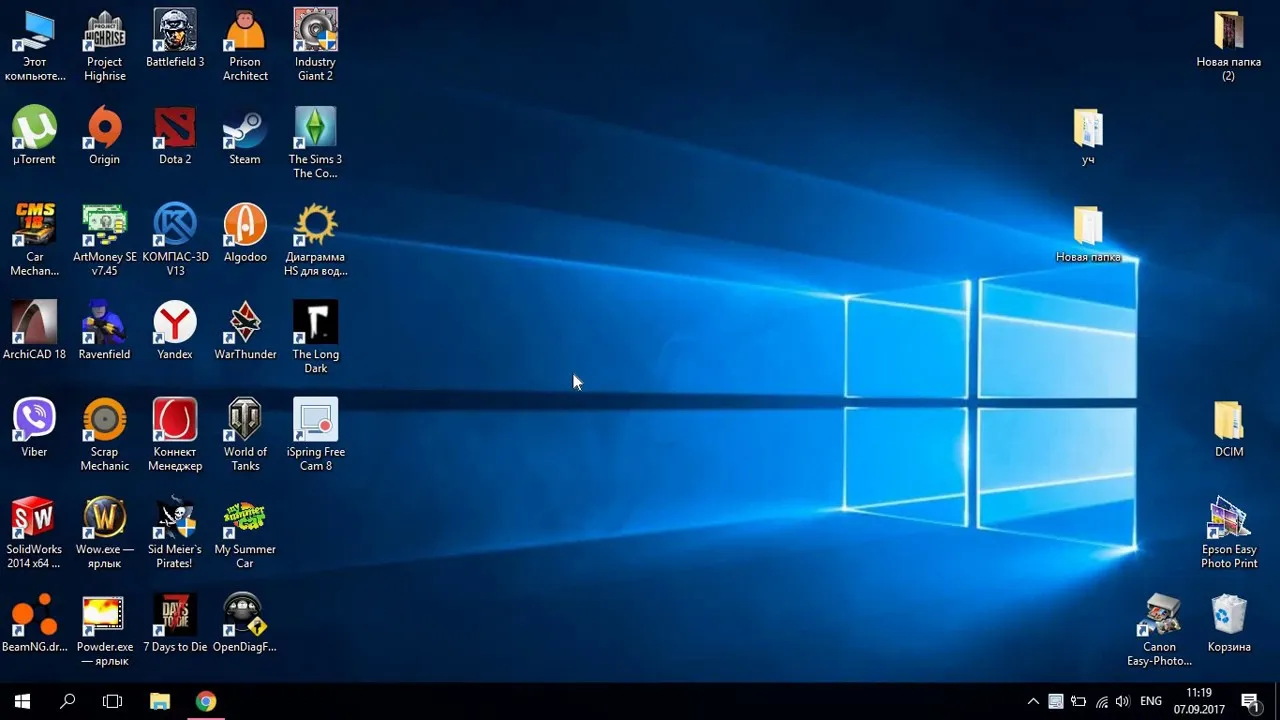Click The Long Dark icon
The image size is (1280, 720).
pyautogui.click(x=315, y=338)
